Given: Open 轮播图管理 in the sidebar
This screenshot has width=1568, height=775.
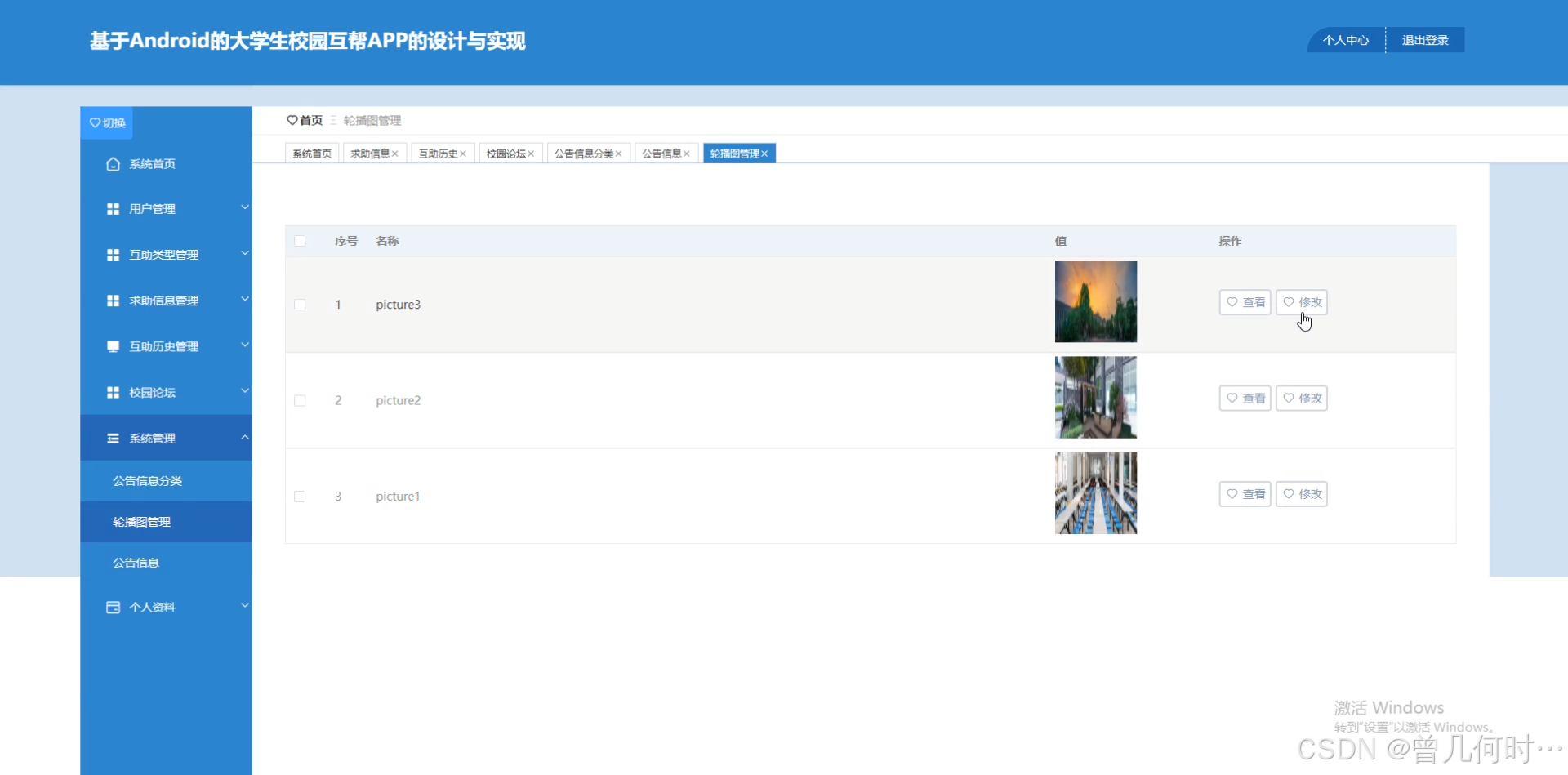Looking at the screenshot, I should (x=167, y=522).
